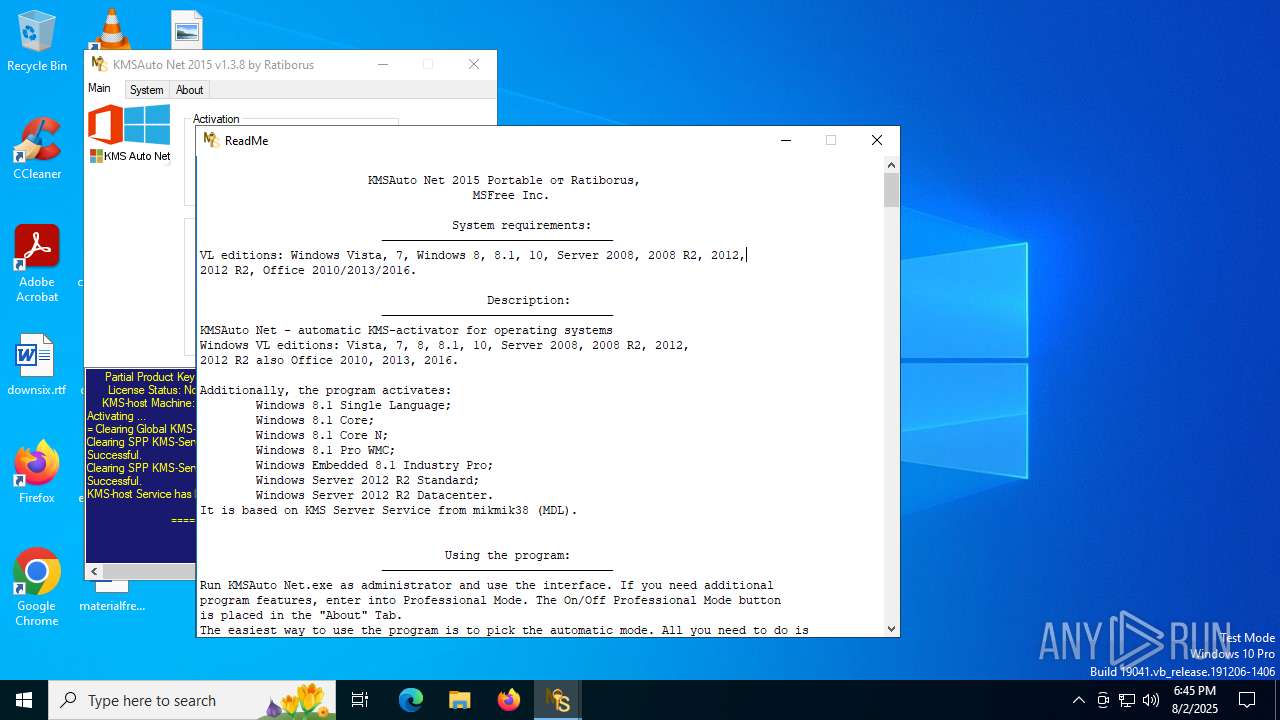
Task: Open Task View on the taskbar
Action: click(360, 700)
